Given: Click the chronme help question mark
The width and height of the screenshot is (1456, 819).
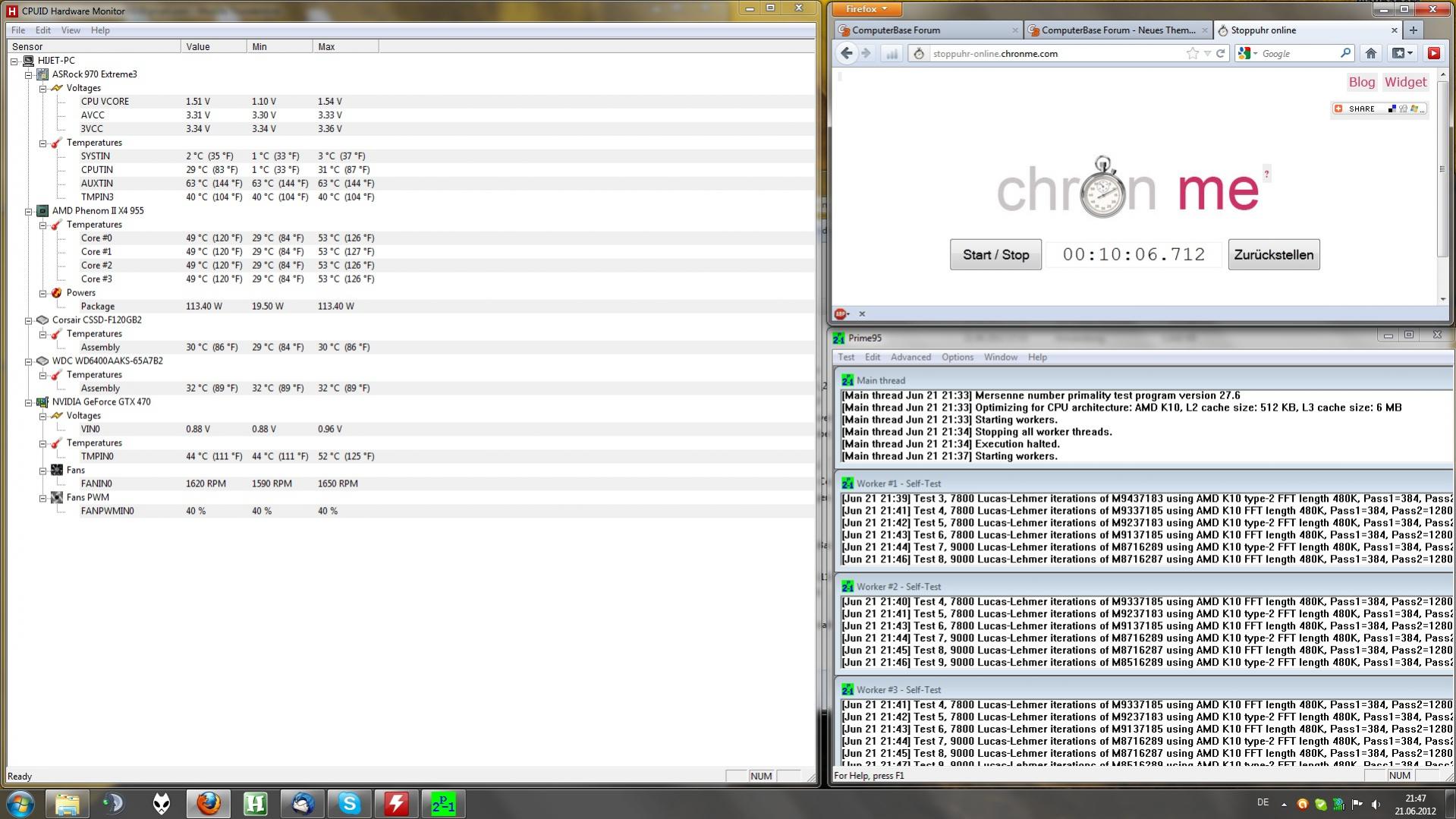Looking at the screenshot, I should [1266, 174].
